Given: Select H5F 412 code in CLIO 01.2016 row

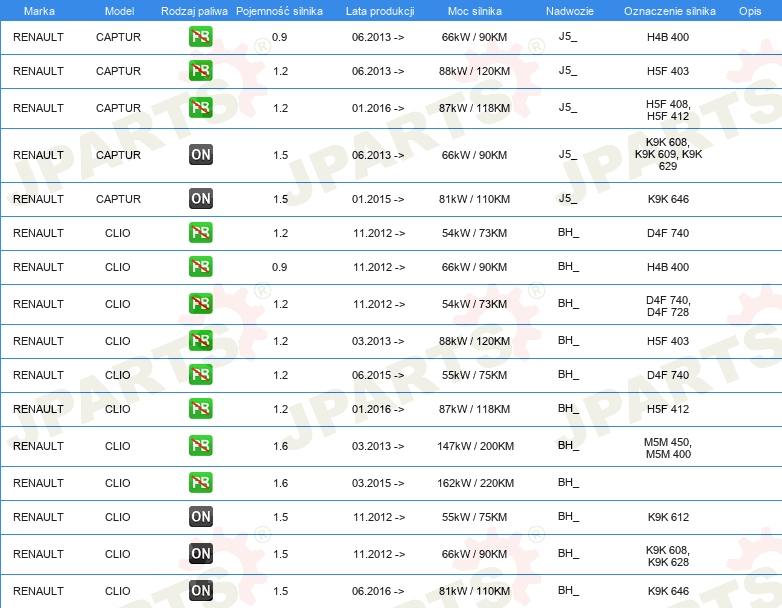Looking at the screenshot, I should (x=668, y=409).
